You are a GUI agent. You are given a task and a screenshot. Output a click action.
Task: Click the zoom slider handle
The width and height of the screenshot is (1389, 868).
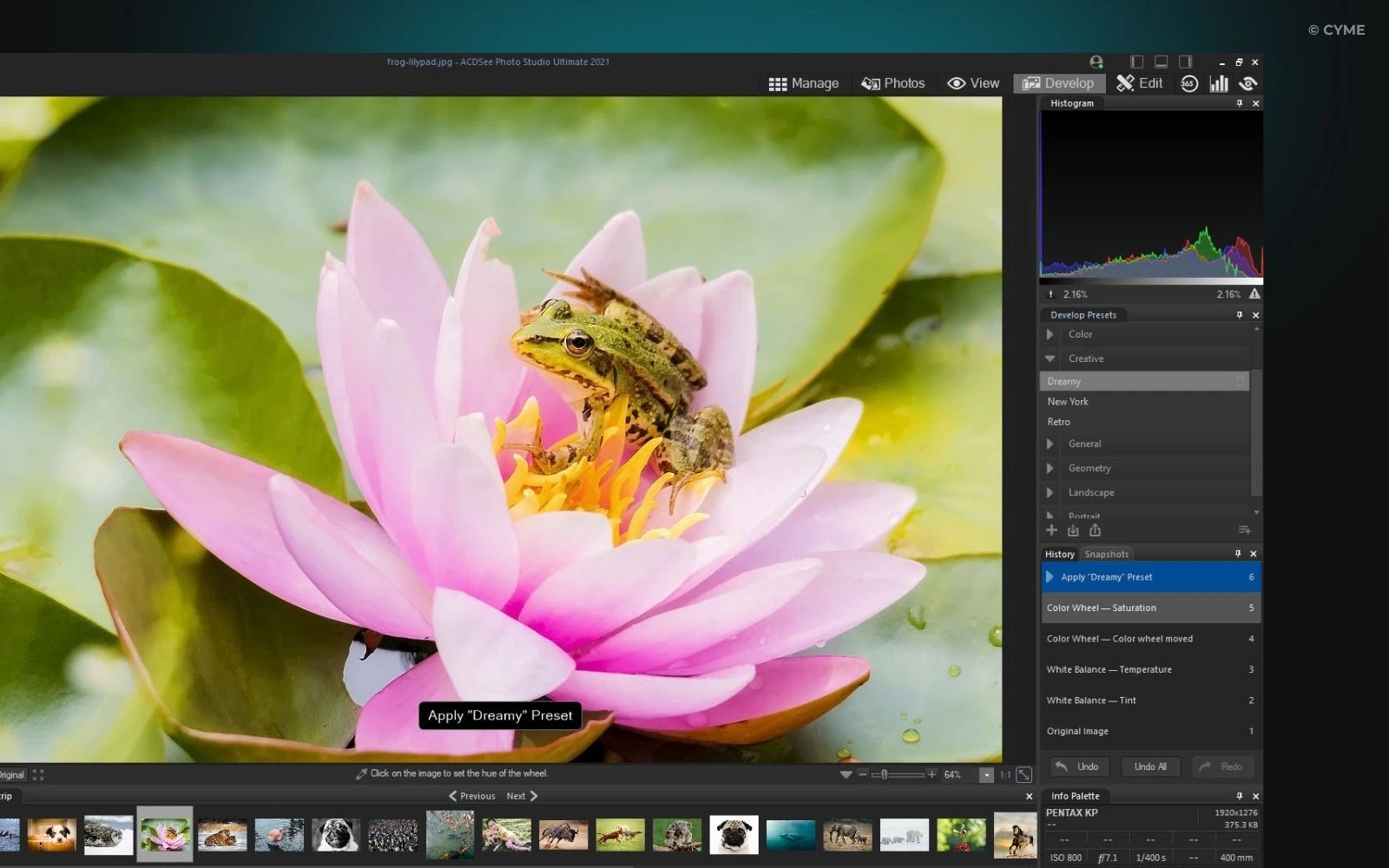tap(884, 774)
